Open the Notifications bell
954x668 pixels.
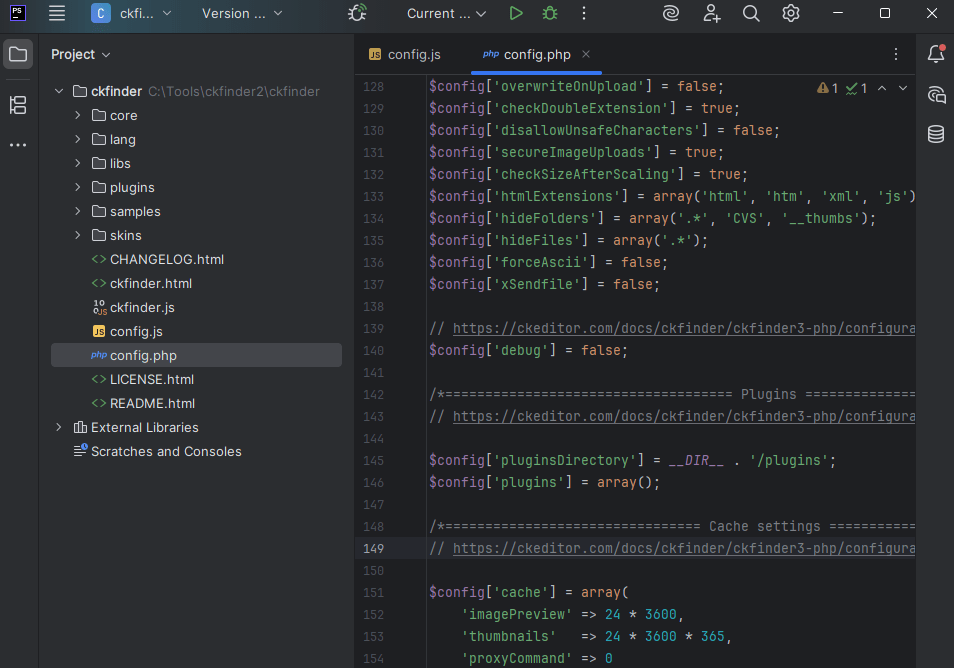click(x=936, y=54)
